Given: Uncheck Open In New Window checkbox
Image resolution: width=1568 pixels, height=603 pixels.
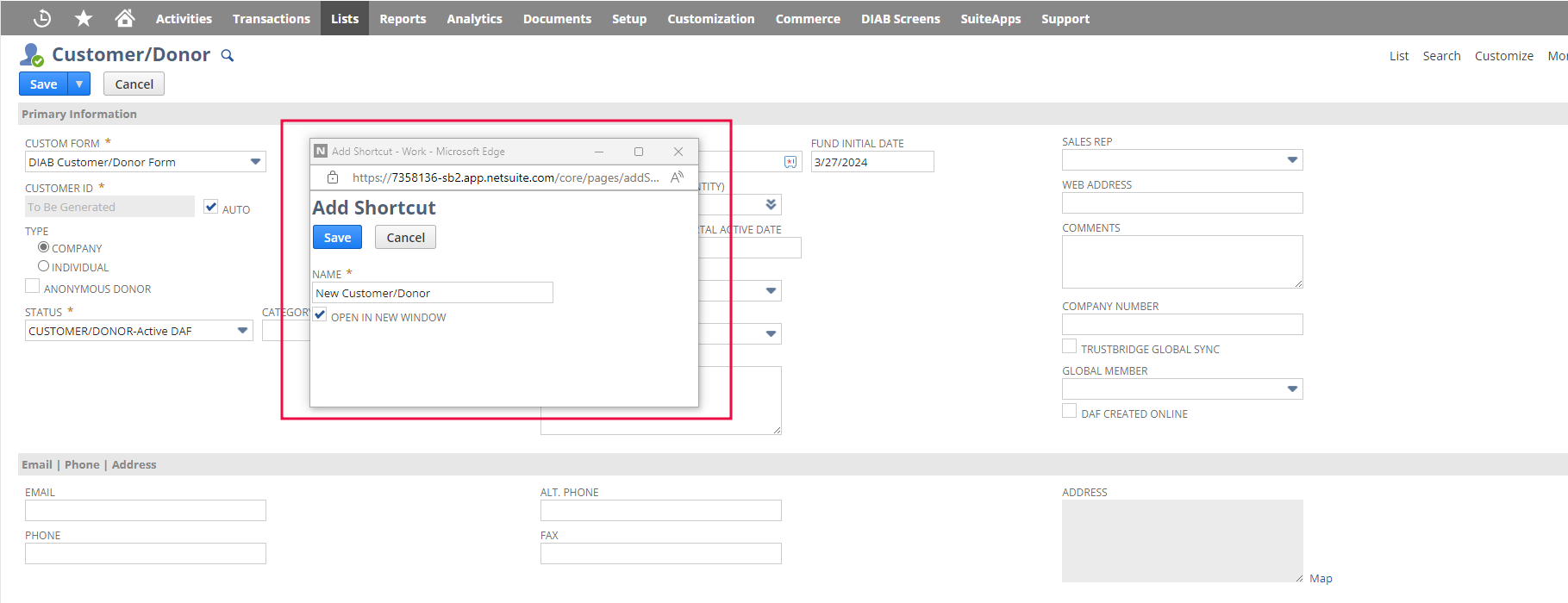Looking at the screenshot, I should (x=320, y=315).
